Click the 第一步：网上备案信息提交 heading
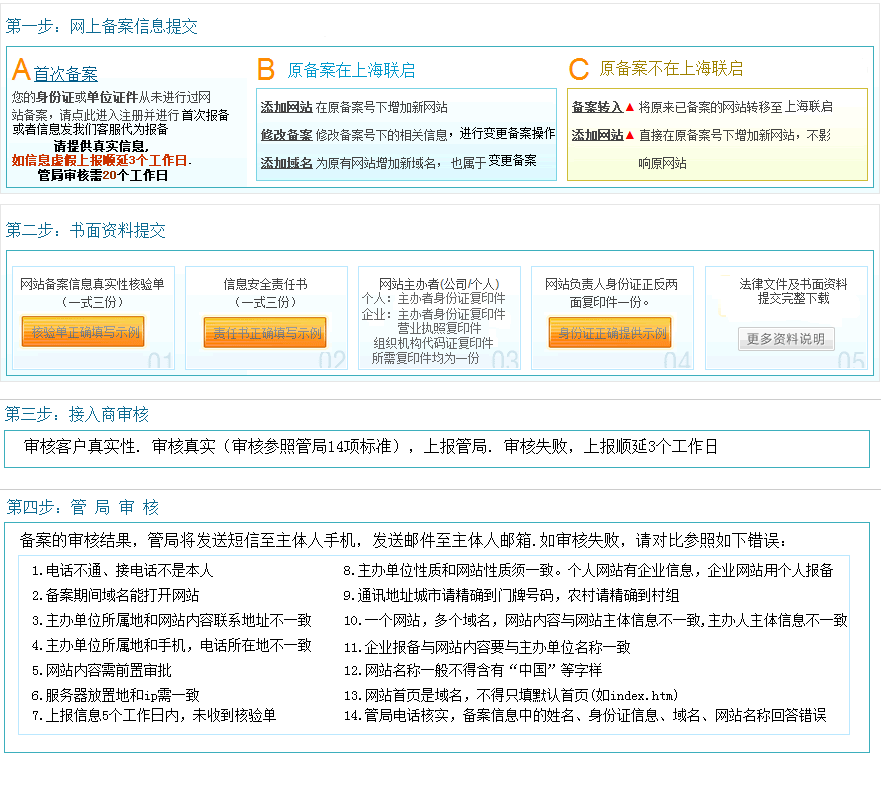The image size is (881, 788). coord(102,27)
